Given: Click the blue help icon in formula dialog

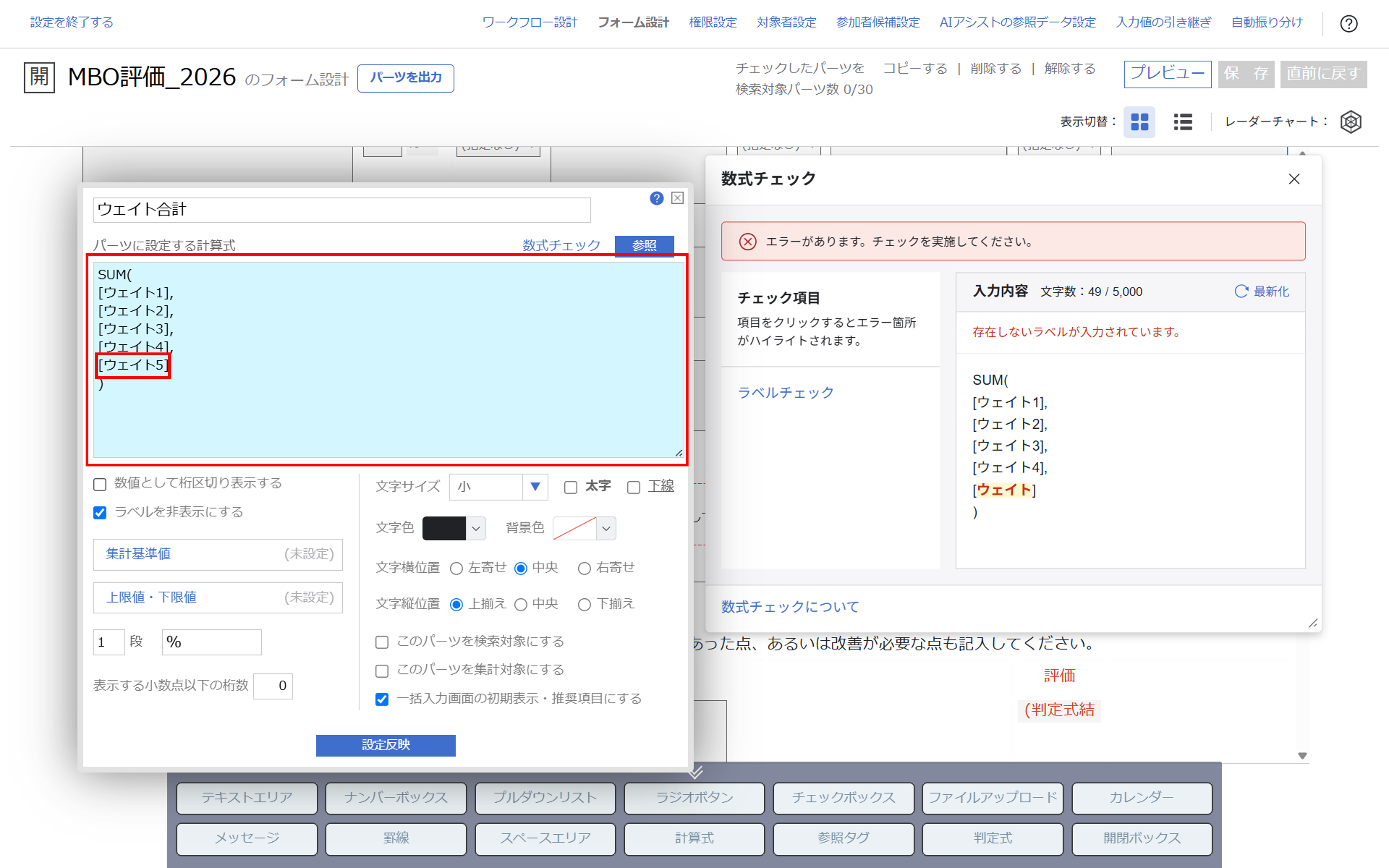Looking at the screenshot, I should [657, 198].
